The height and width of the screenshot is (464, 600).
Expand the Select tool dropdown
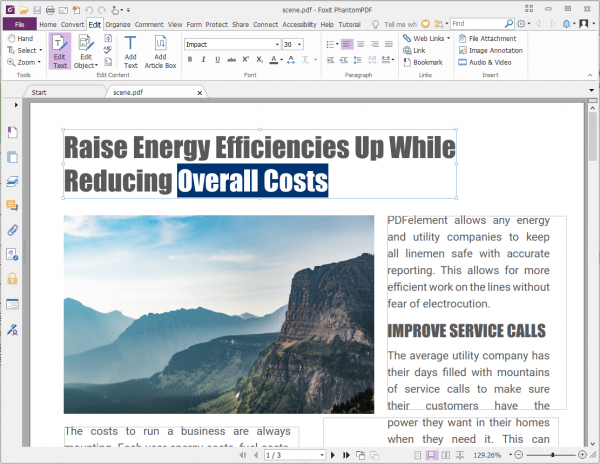[x=41, y=50]
